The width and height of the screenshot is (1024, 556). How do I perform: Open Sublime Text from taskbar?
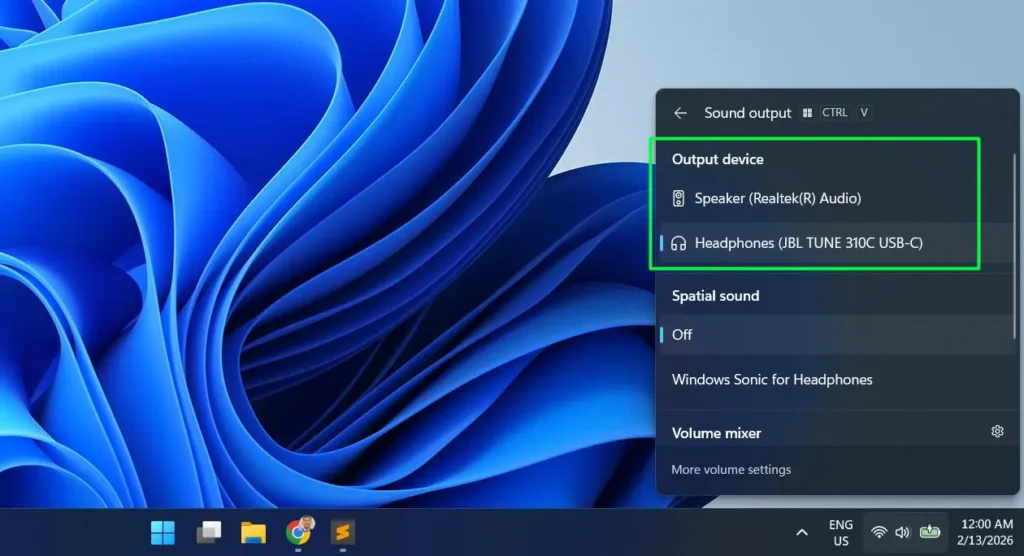(343, 532)
